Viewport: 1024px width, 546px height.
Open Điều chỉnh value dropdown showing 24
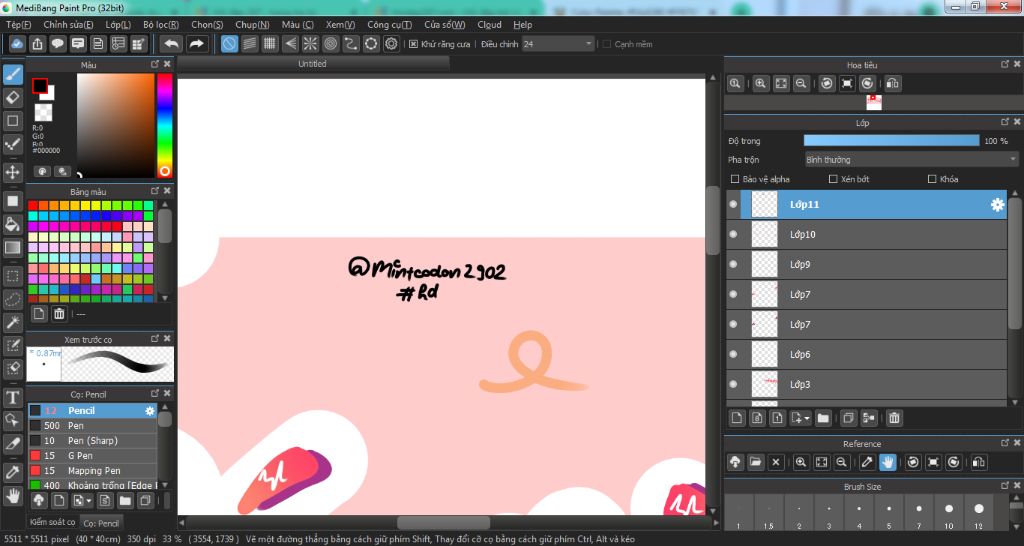click(x=558, y=44)
